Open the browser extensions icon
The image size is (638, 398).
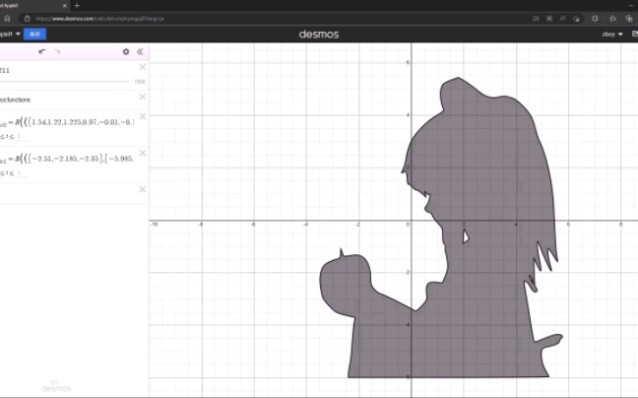[x=595, y=19]
